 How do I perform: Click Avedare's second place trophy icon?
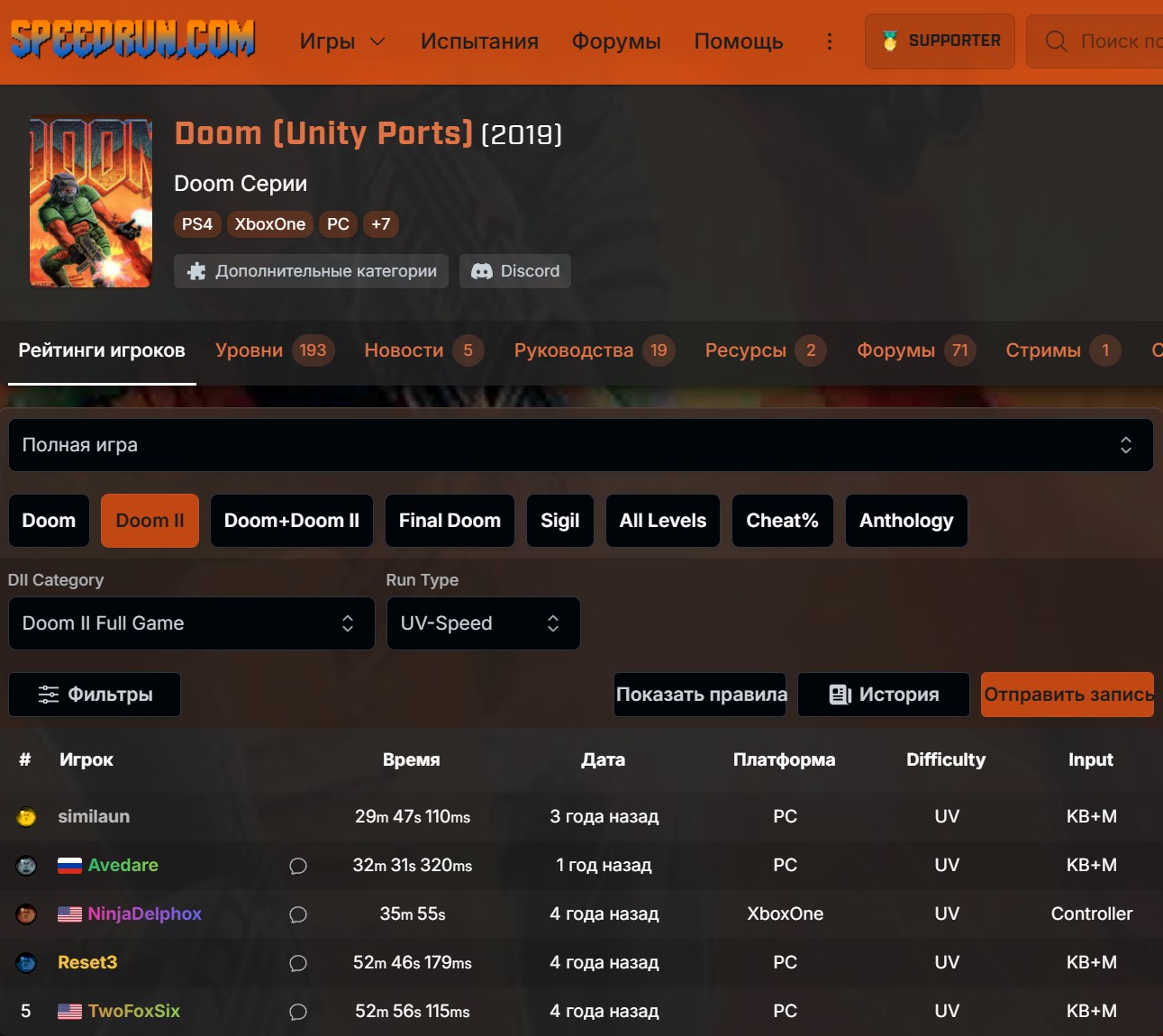point(26,866)
